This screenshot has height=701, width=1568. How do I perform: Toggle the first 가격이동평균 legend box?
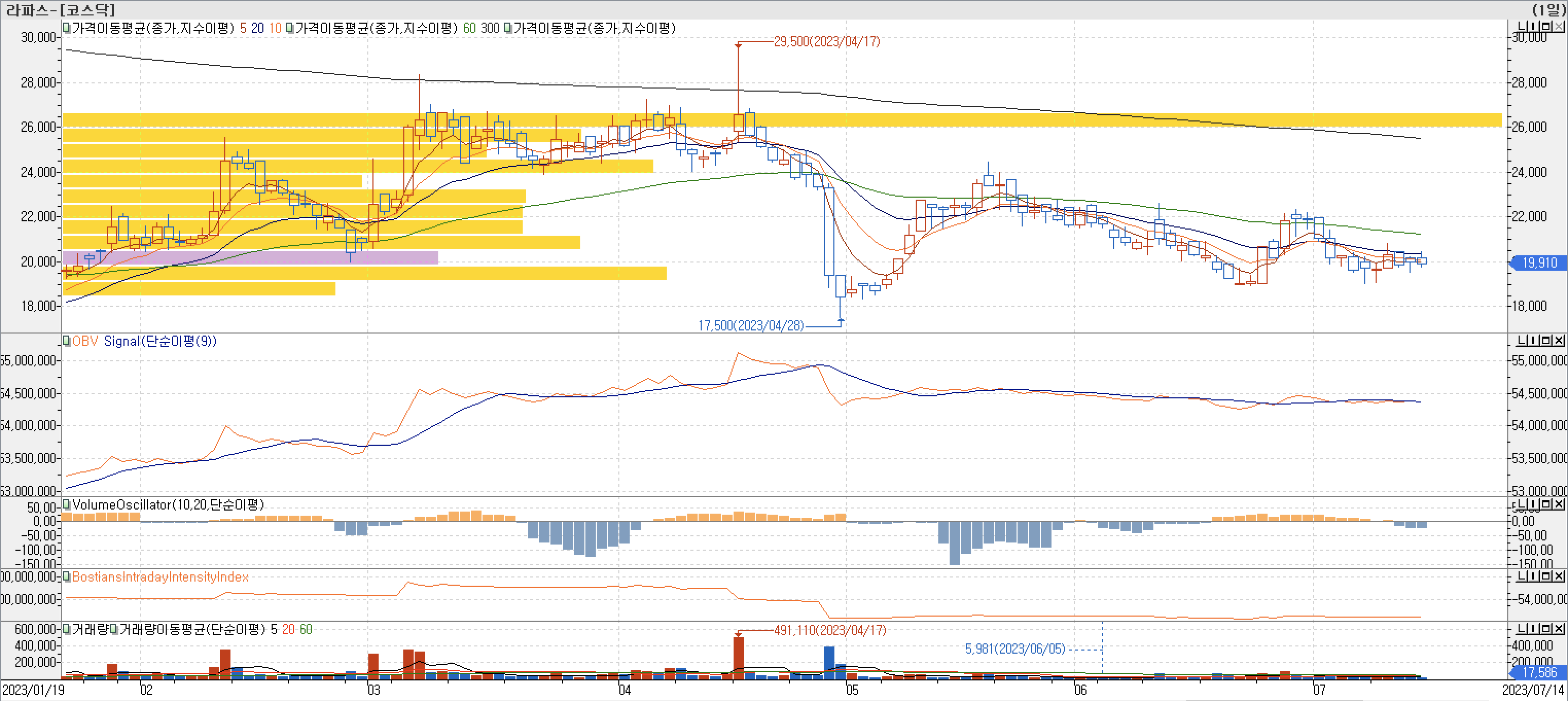click(x=66, y=28)
